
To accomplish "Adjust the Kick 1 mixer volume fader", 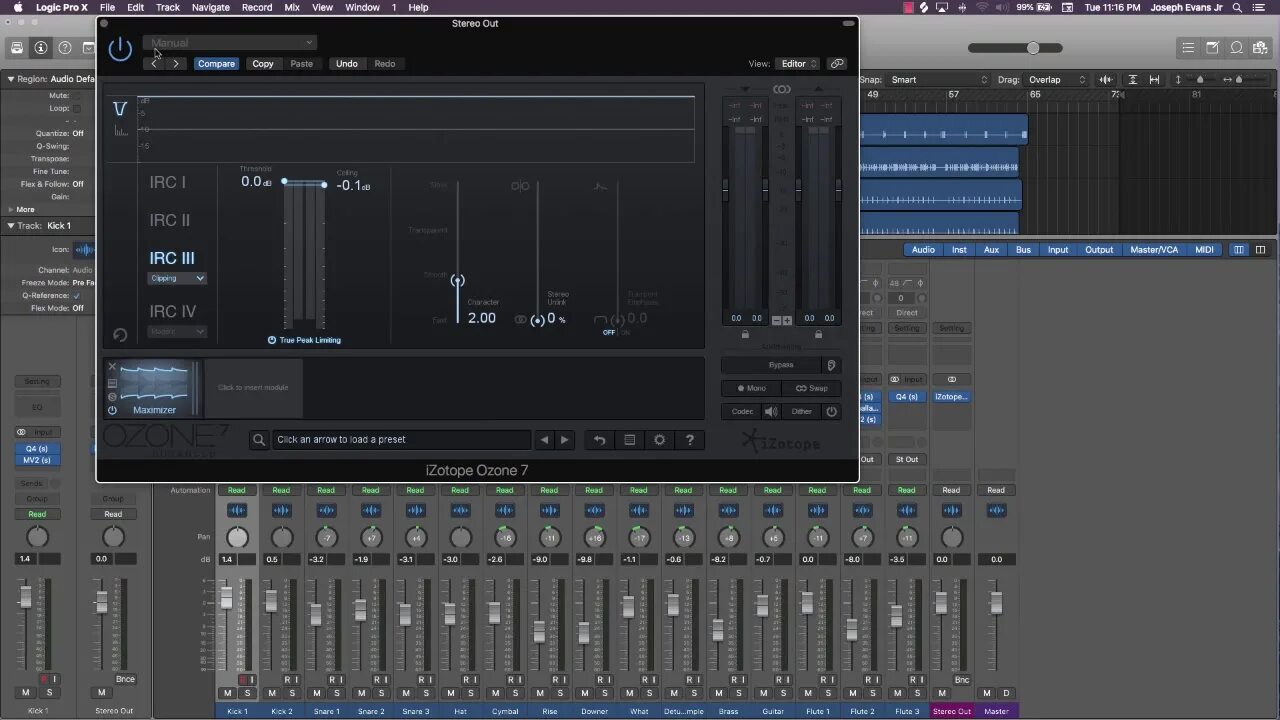I will point(227,598).
